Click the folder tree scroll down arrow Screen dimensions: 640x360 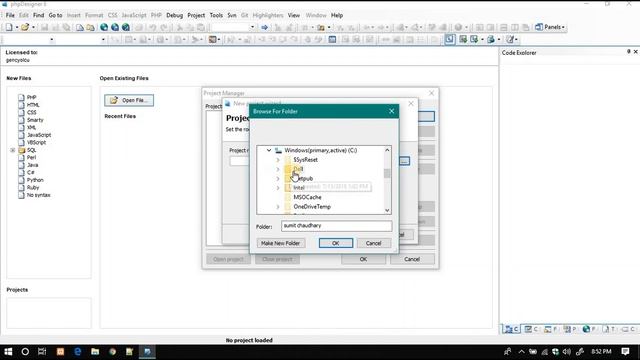pyautogui.click(x=387, y=210)
